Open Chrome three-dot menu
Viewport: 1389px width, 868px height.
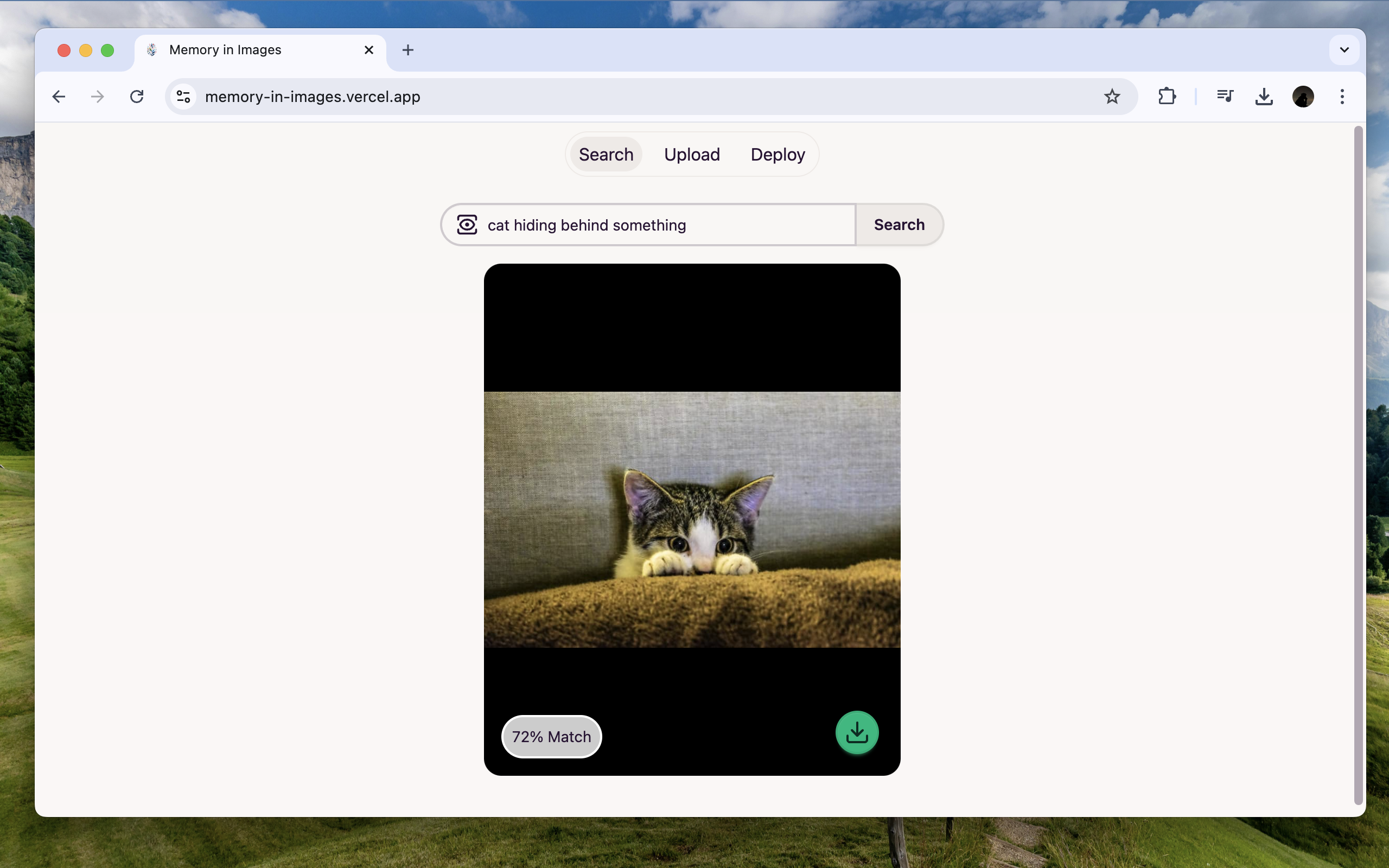tap(1342, 97)
